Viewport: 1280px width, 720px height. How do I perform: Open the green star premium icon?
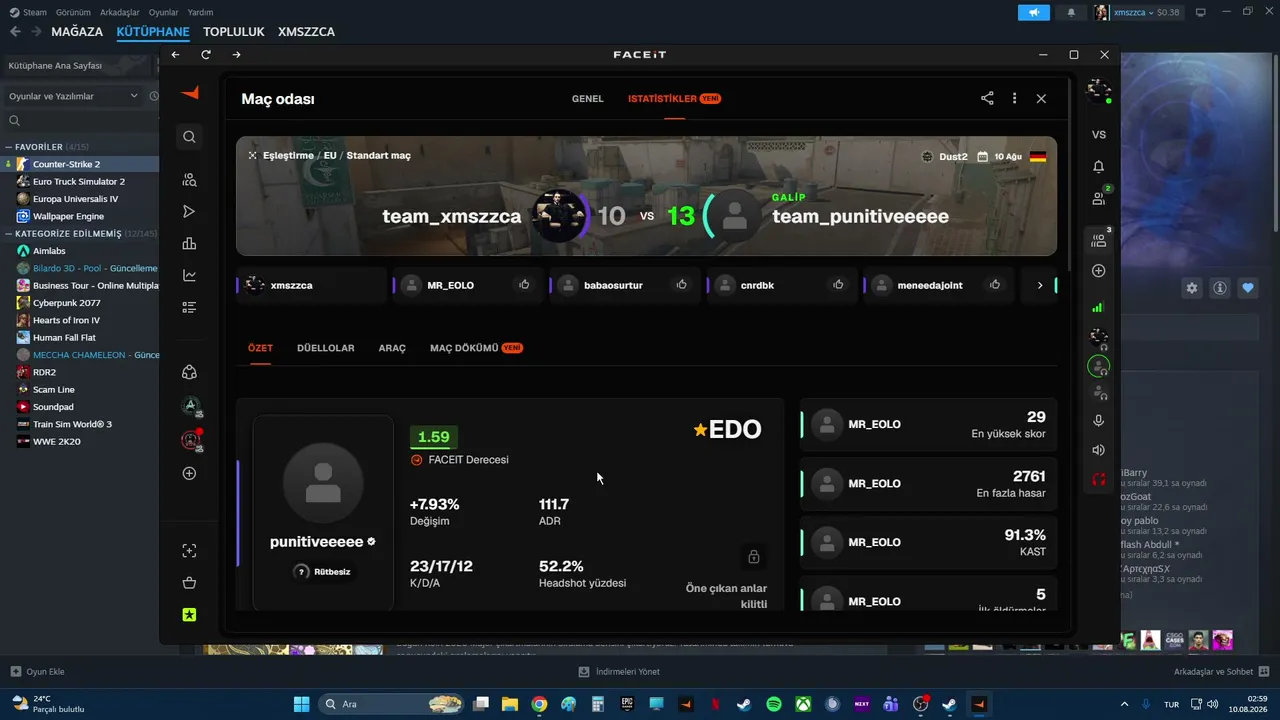coord(189,615)
